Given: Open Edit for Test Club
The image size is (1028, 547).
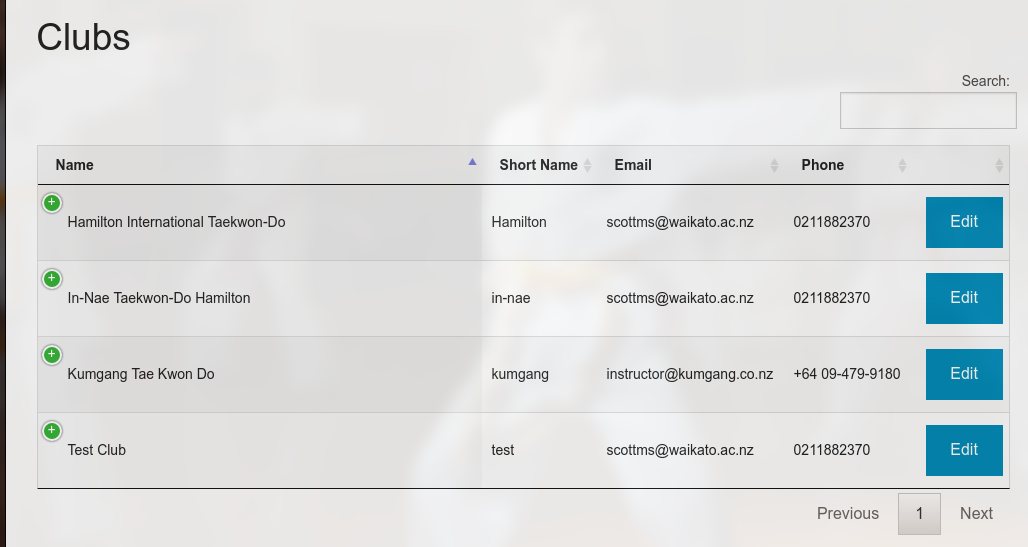Looking at the screenshot, I should [963, 450].
